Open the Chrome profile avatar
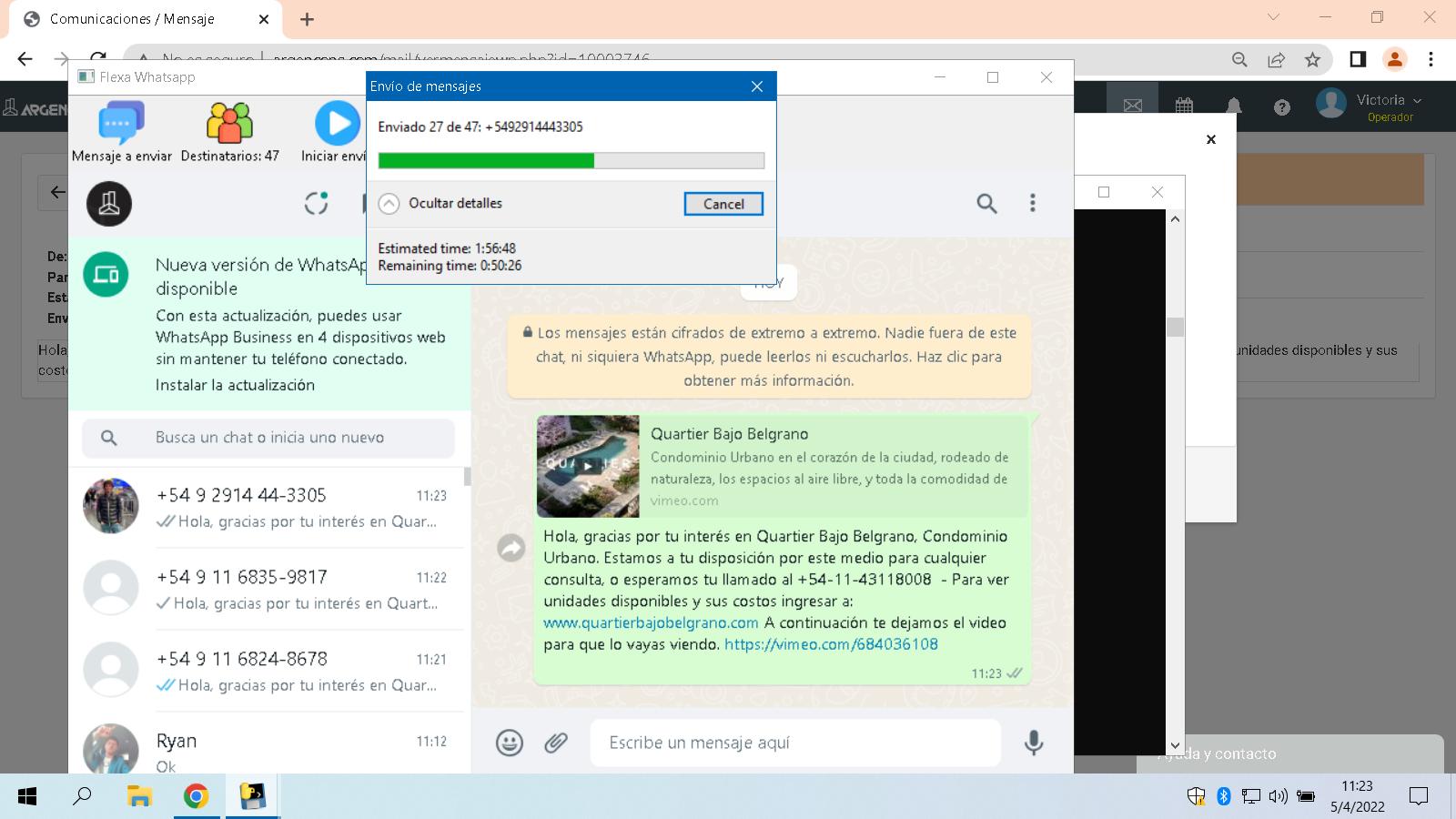 [x=1394, y=59]
